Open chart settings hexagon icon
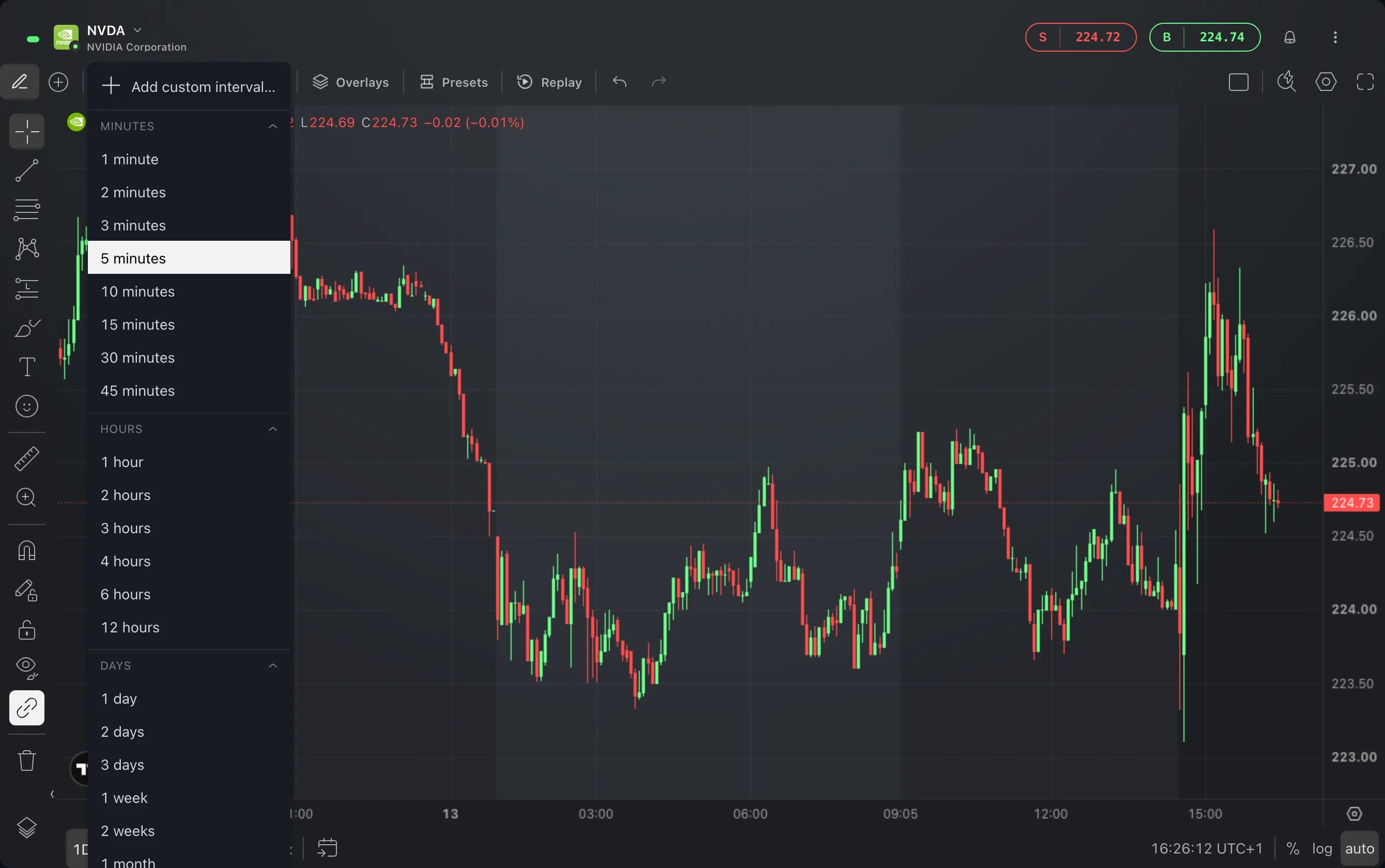 [x=1326, y=82]
